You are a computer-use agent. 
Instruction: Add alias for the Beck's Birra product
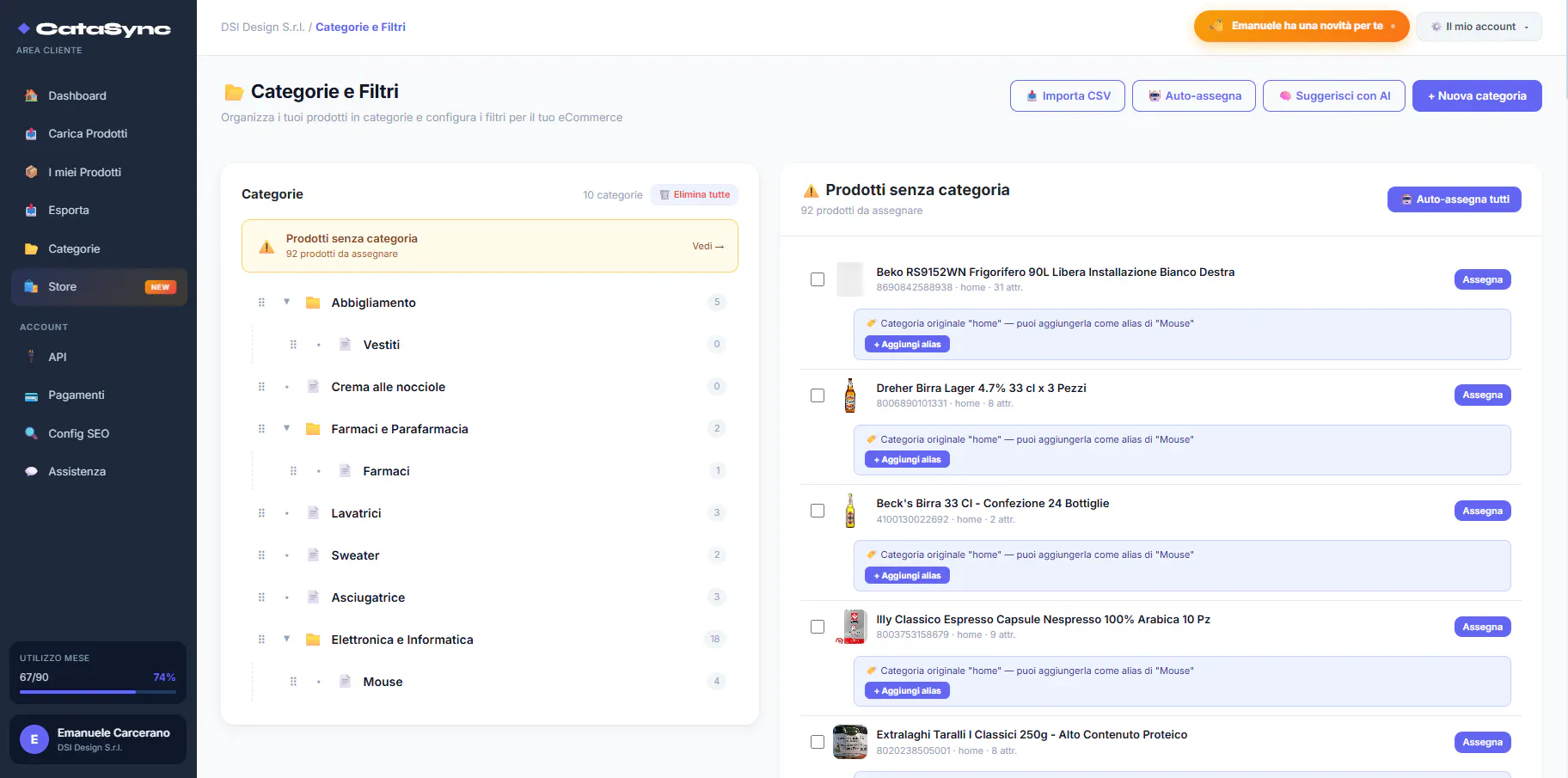pyautogui.click(x=907, y=575)
